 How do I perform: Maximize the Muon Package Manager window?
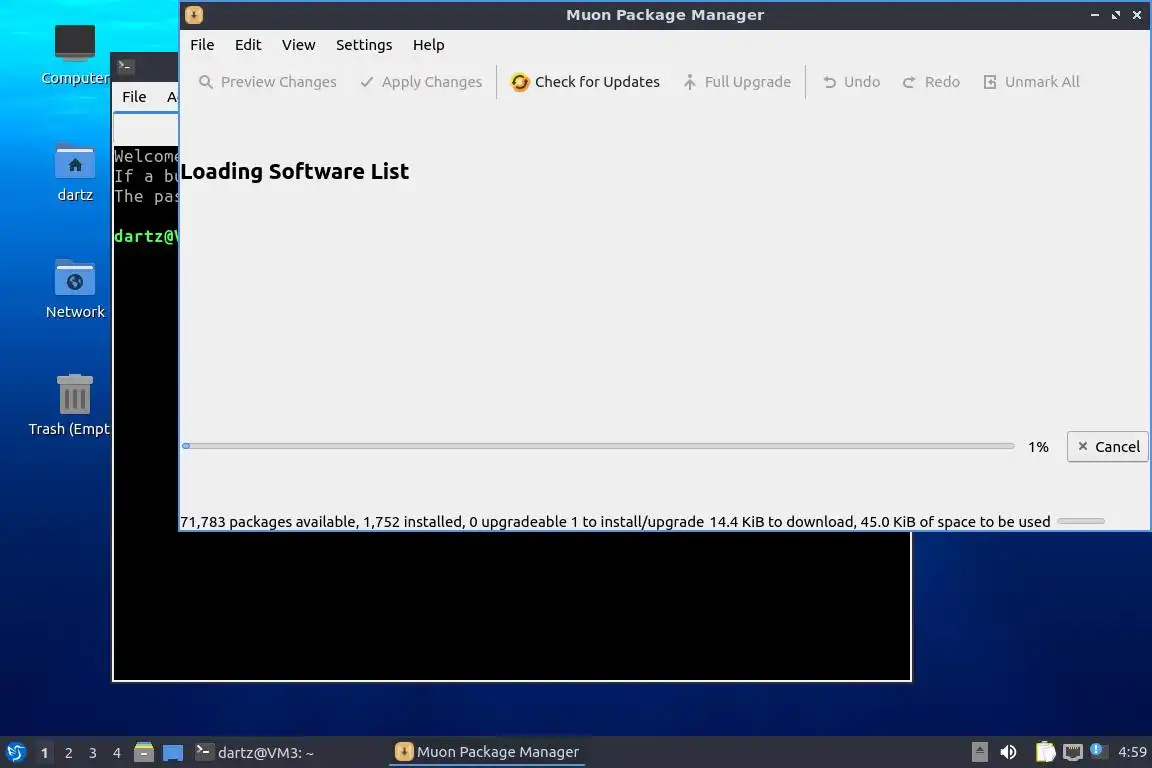tap(1116, 15)
